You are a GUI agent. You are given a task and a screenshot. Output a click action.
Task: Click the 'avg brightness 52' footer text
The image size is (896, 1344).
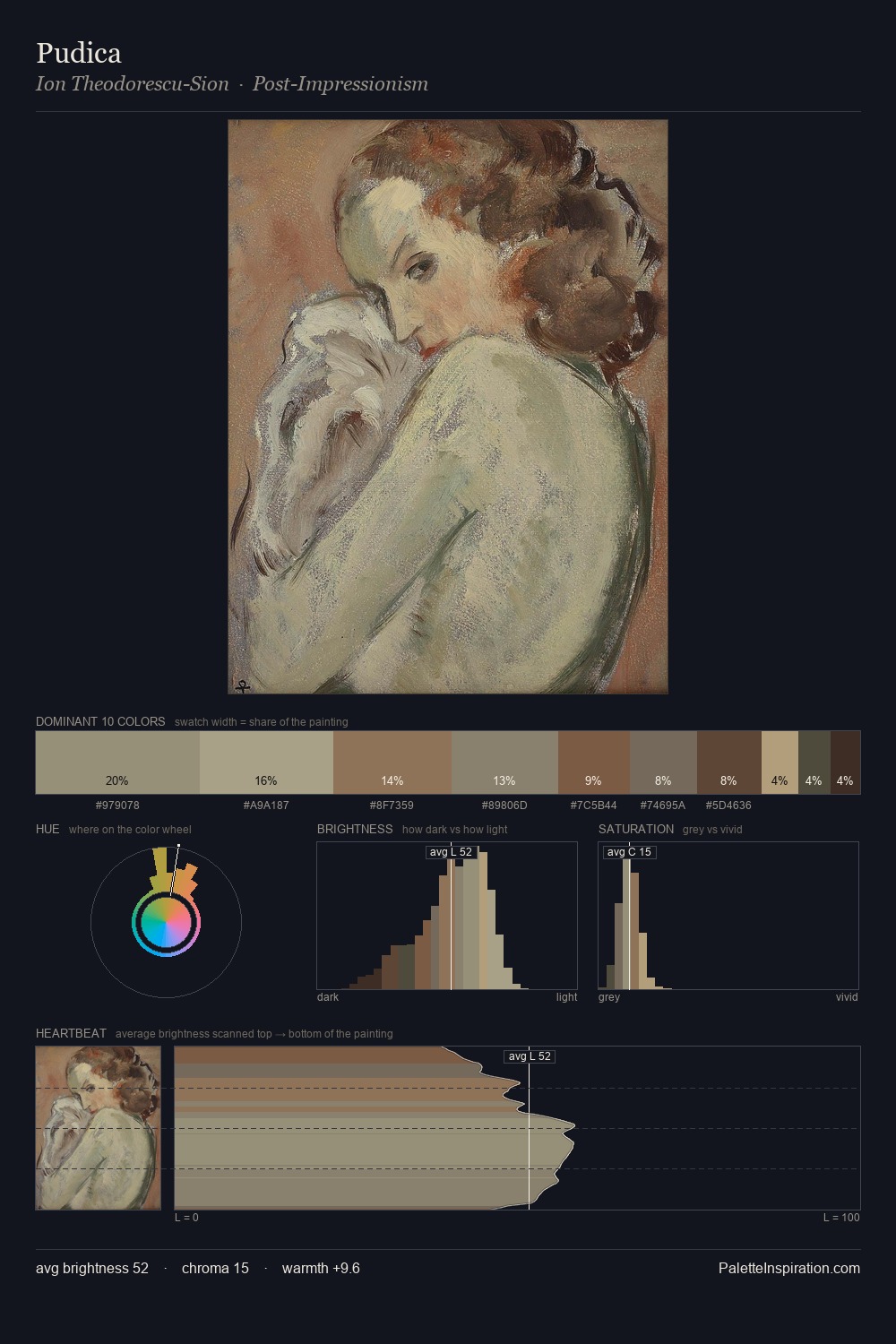click(92, 1269)
